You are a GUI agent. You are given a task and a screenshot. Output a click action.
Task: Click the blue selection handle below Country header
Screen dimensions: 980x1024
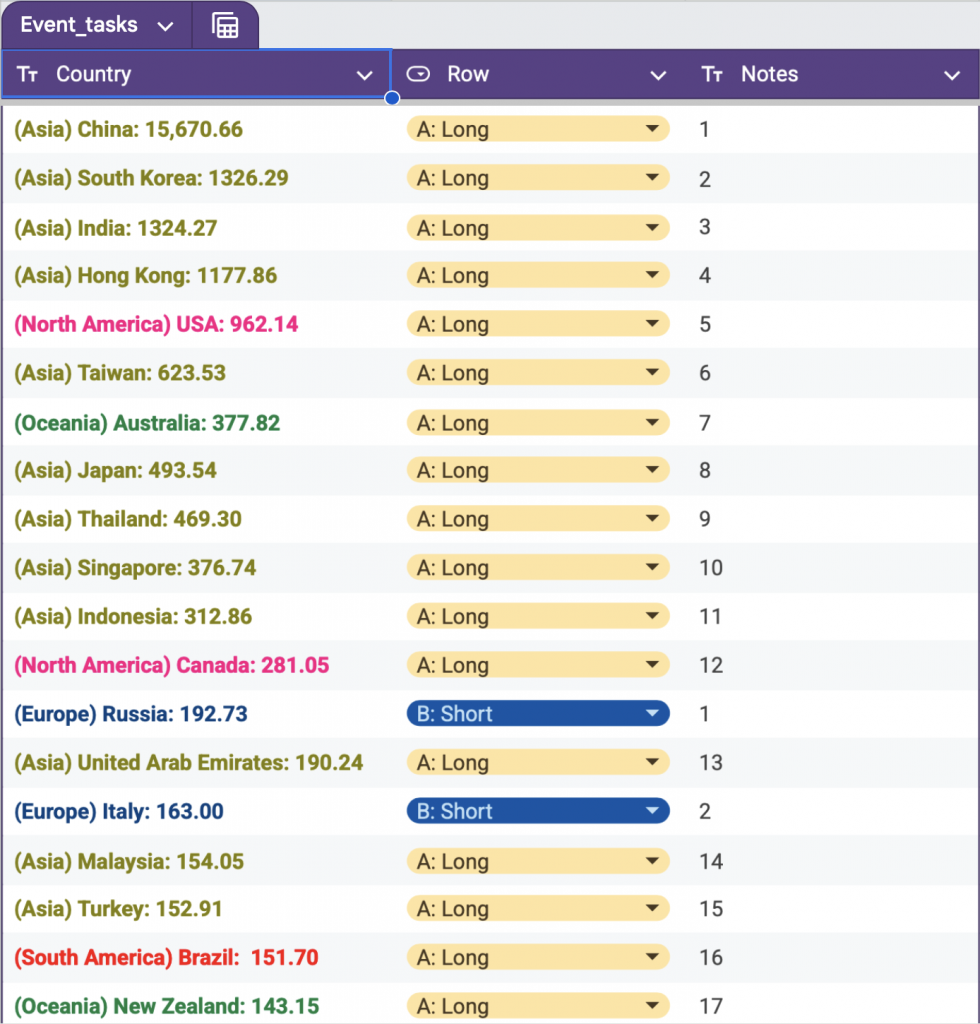pyautogui.click(x=392, y=98)
